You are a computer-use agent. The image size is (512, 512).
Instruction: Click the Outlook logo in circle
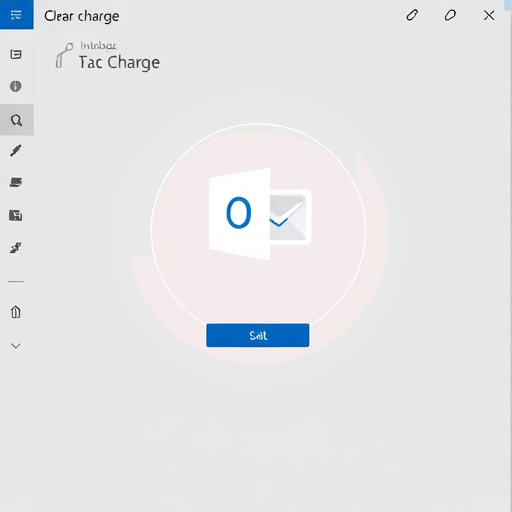pos(260,214)
